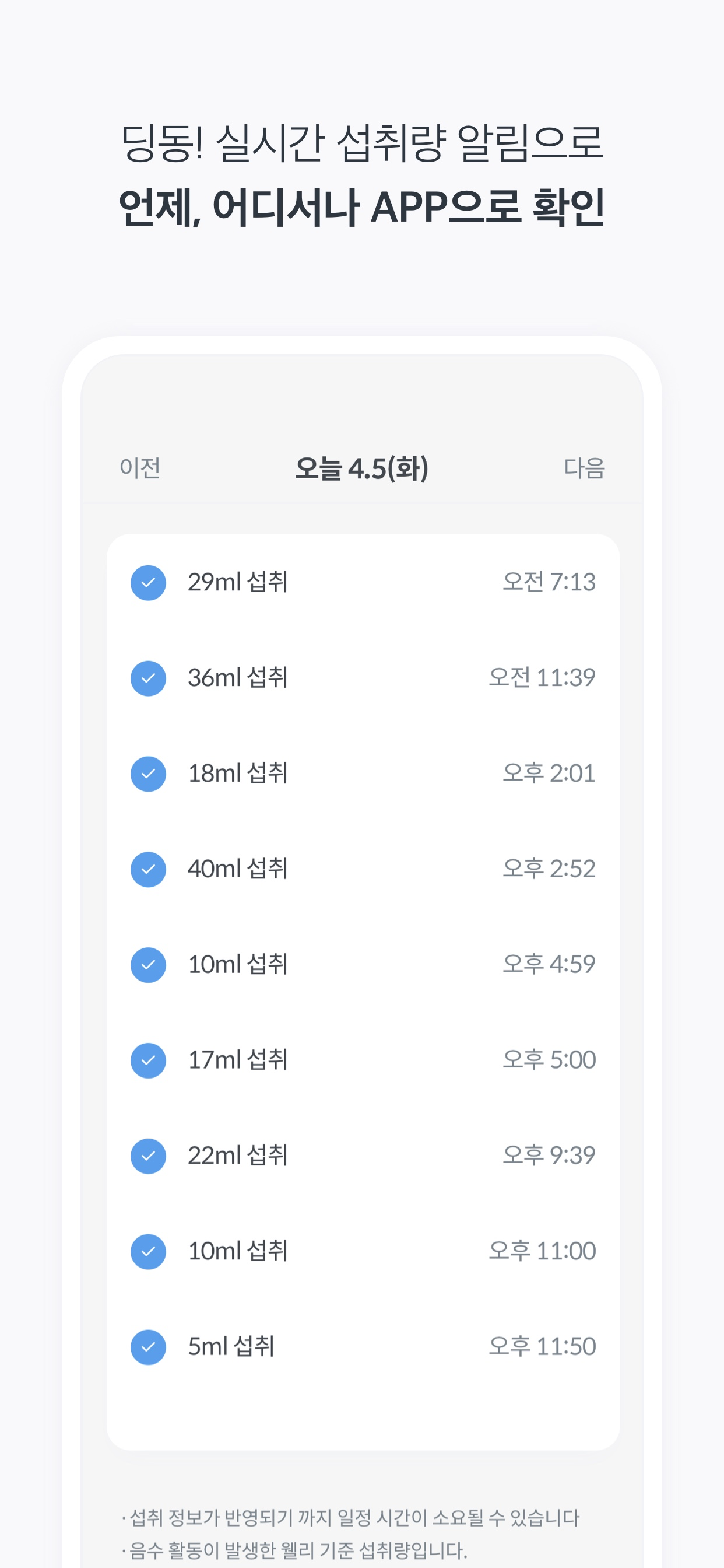
Task: Click the check icon beside 17ml 섭취
Action: tap(149, 1060)
